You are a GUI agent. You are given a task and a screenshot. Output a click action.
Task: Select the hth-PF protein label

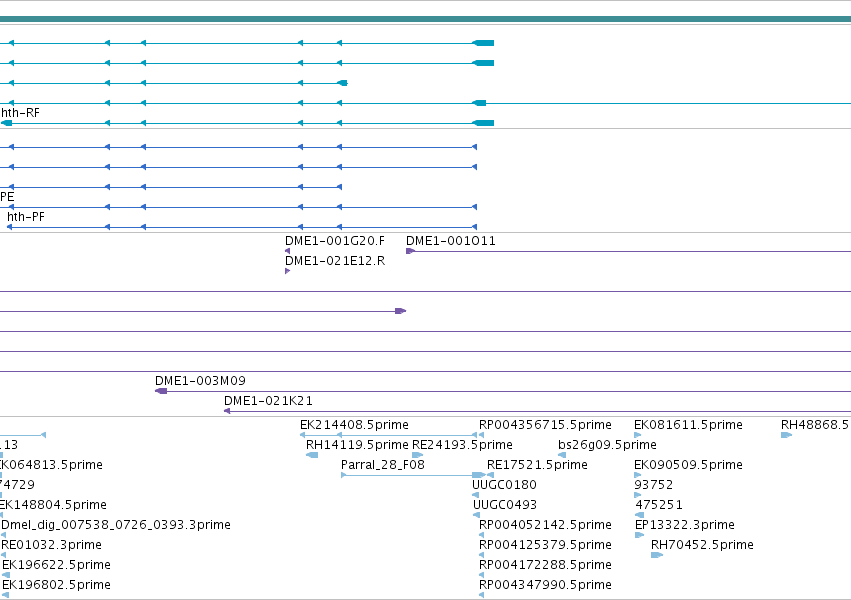[26, 217]
